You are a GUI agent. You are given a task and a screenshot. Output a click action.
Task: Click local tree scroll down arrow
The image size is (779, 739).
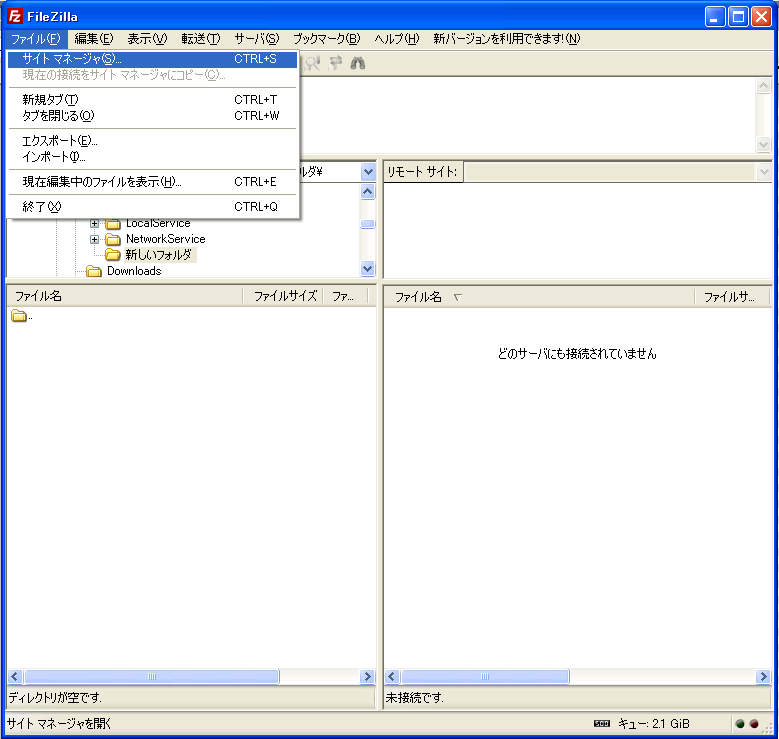coord(368,269)
